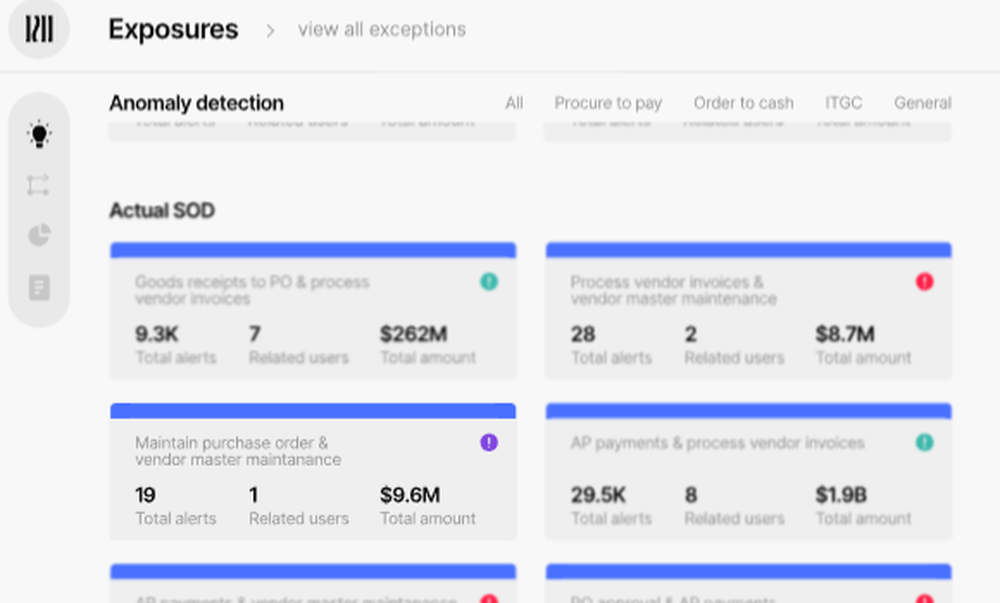Open the pie chart sidebar icon
Image resolution: width=1000 pixels, height=603 pixels.
(39, 235)
